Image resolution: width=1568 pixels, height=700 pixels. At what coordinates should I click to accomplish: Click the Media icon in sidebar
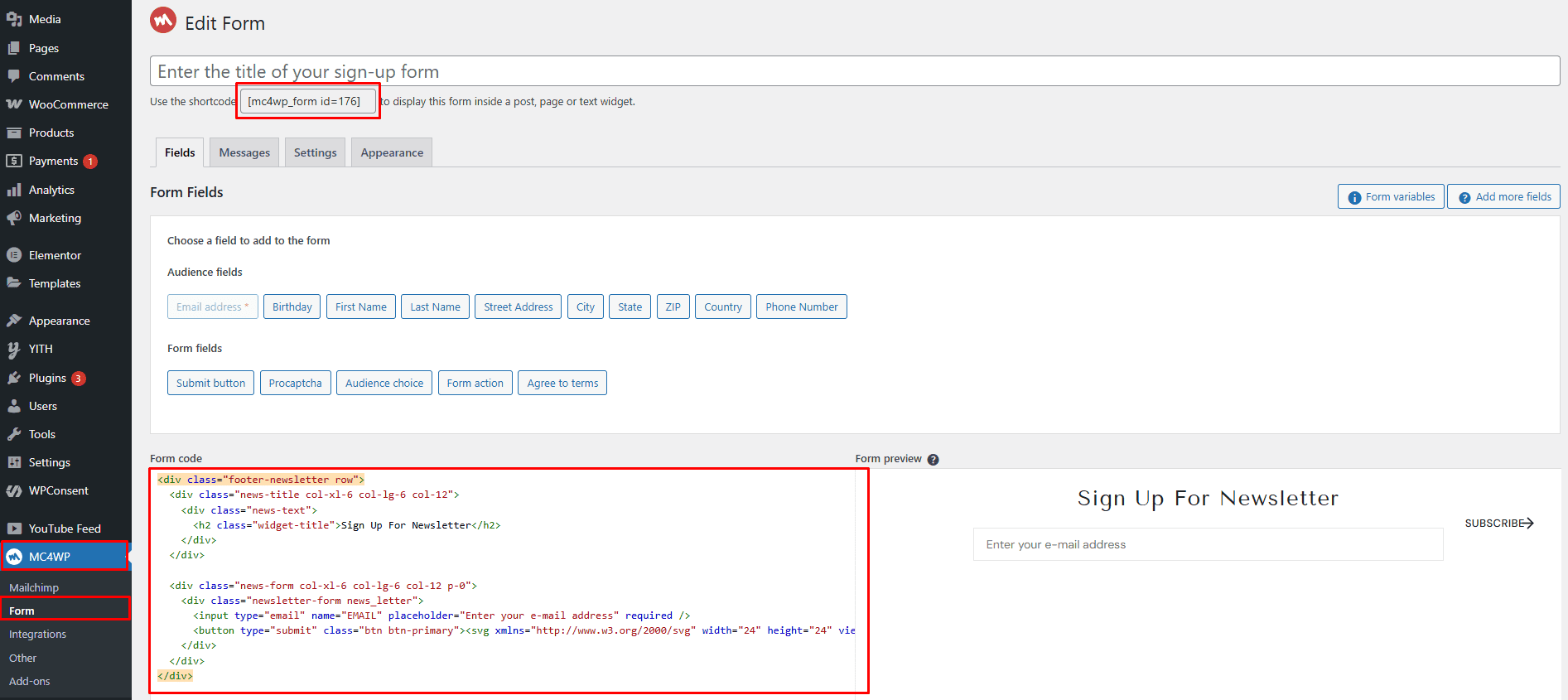pos(14,19)
